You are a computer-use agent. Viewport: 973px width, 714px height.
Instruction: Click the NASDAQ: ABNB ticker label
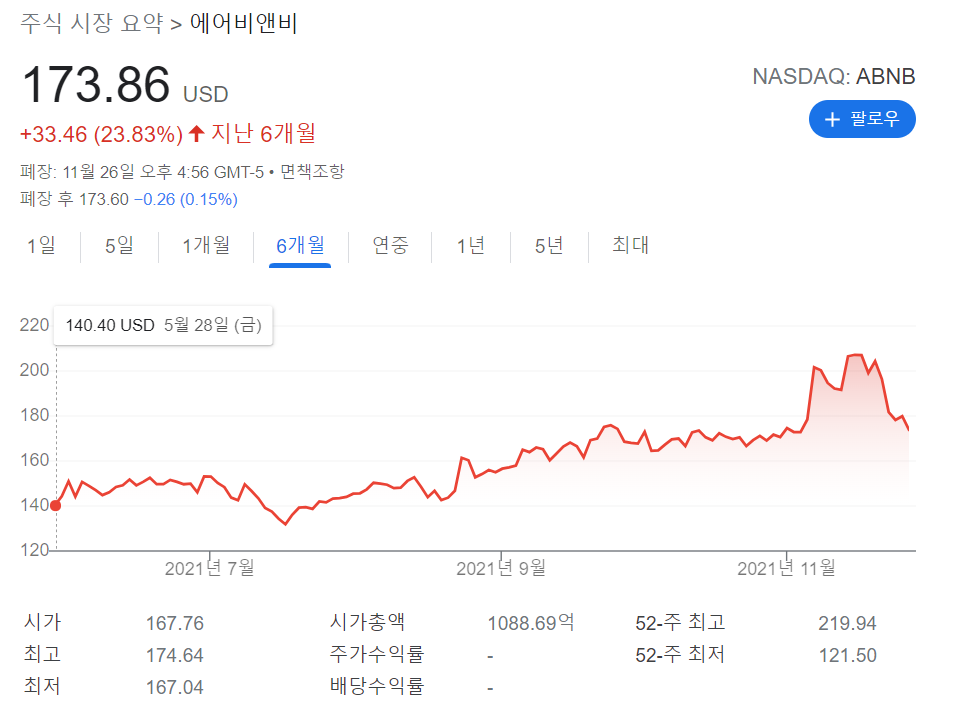[833, 76]
